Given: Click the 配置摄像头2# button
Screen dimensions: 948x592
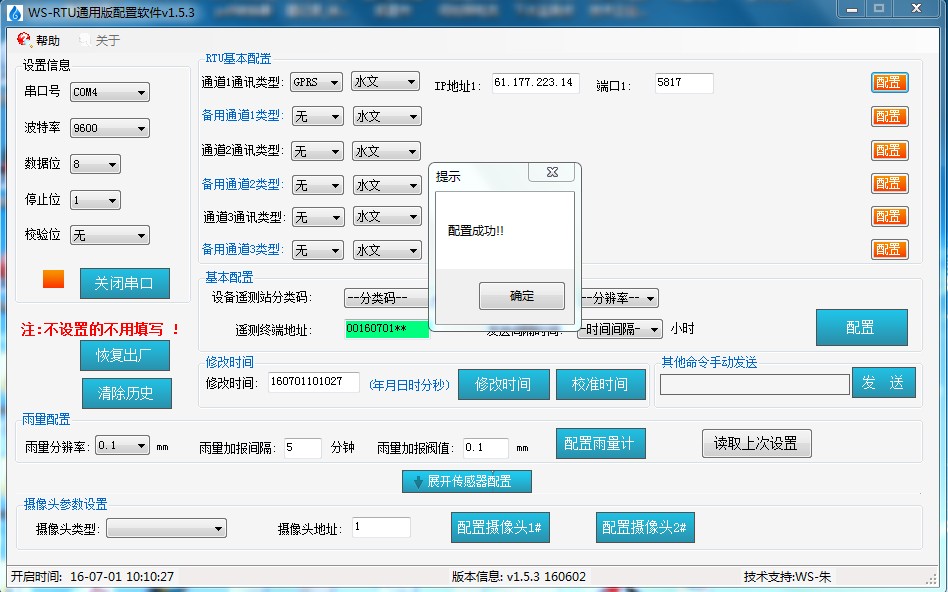Looking at the screenshot, I should [645, 527].
